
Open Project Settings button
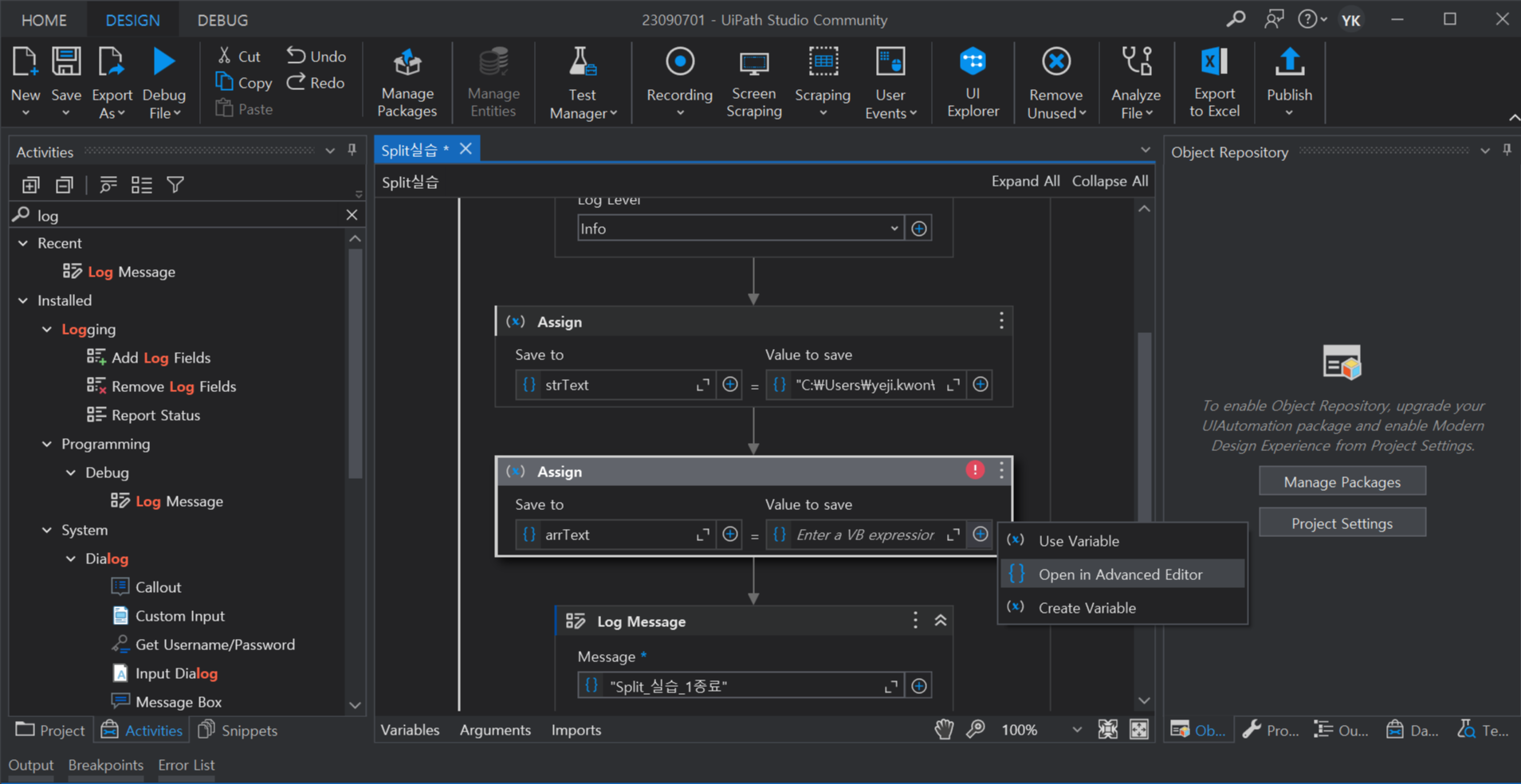[x=1342, y=523]
